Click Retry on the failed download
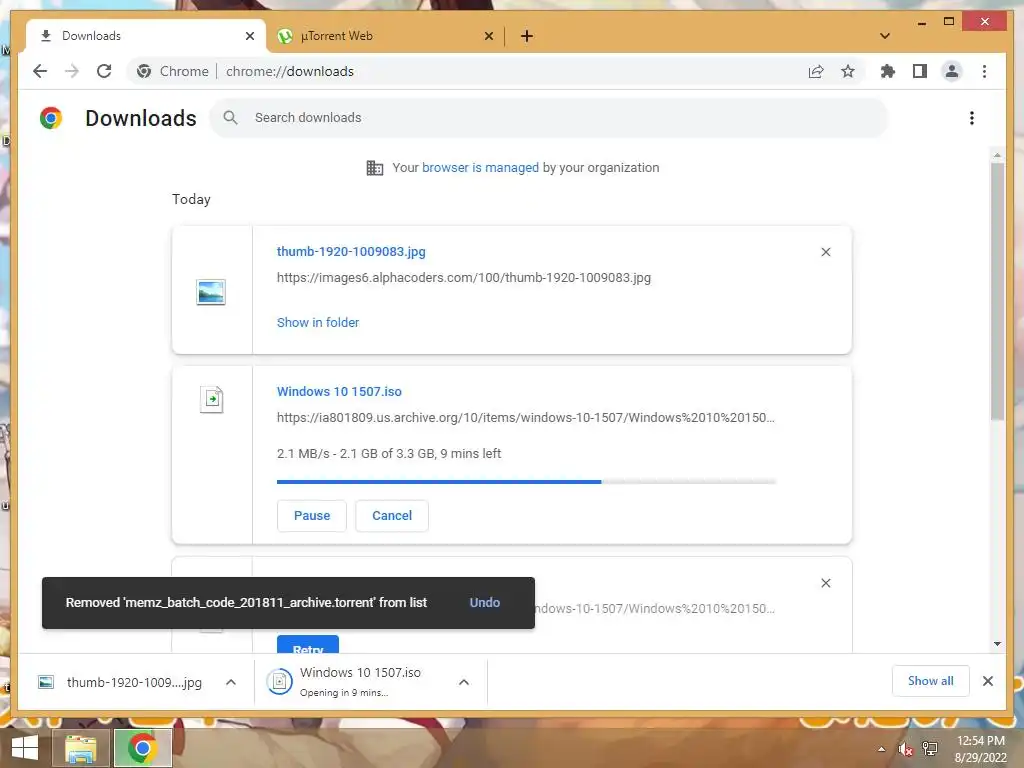The width and height of the screenshot is (1024, 768). [308, 645]
